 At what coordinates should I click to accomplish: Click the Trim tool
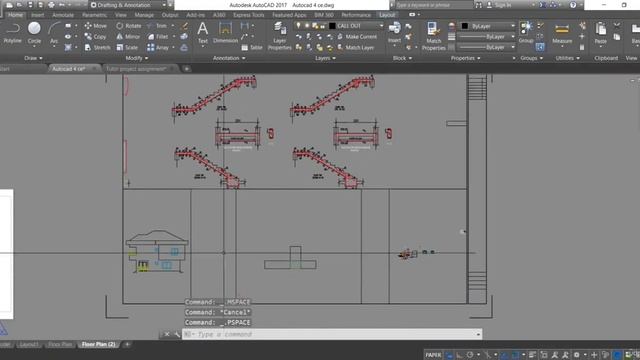click(x=157, y=26)
